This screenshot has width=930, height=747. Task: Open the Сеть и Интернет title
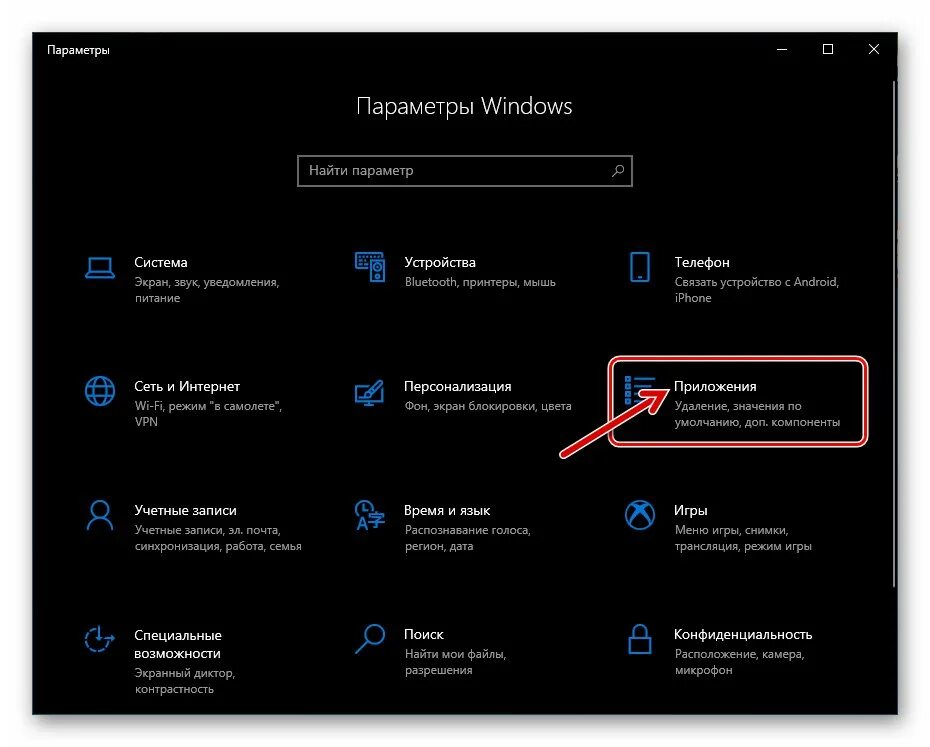187,386
